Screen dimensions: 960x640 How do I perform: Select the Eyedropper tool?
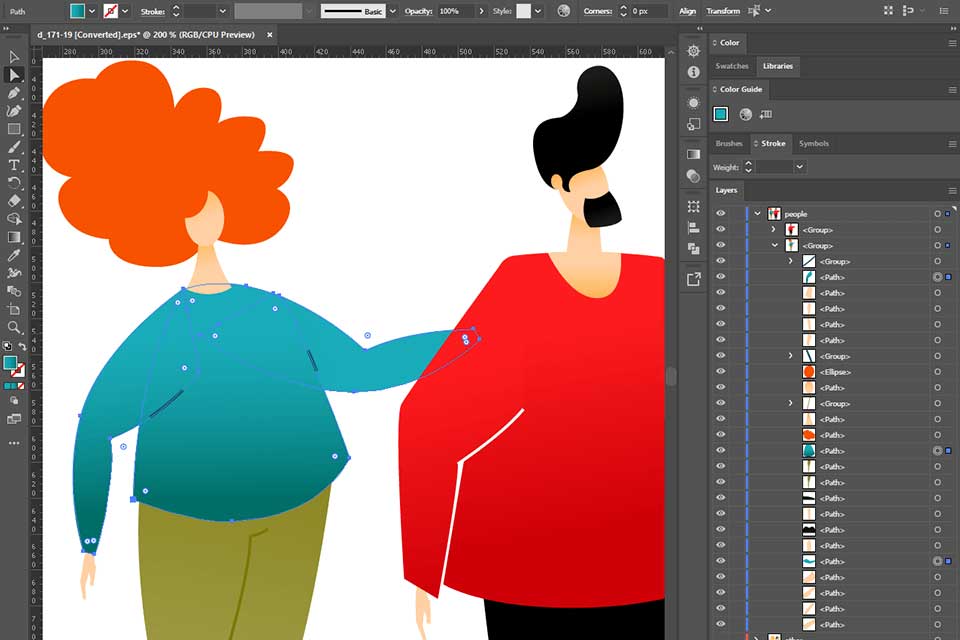[x=14, y=255]
